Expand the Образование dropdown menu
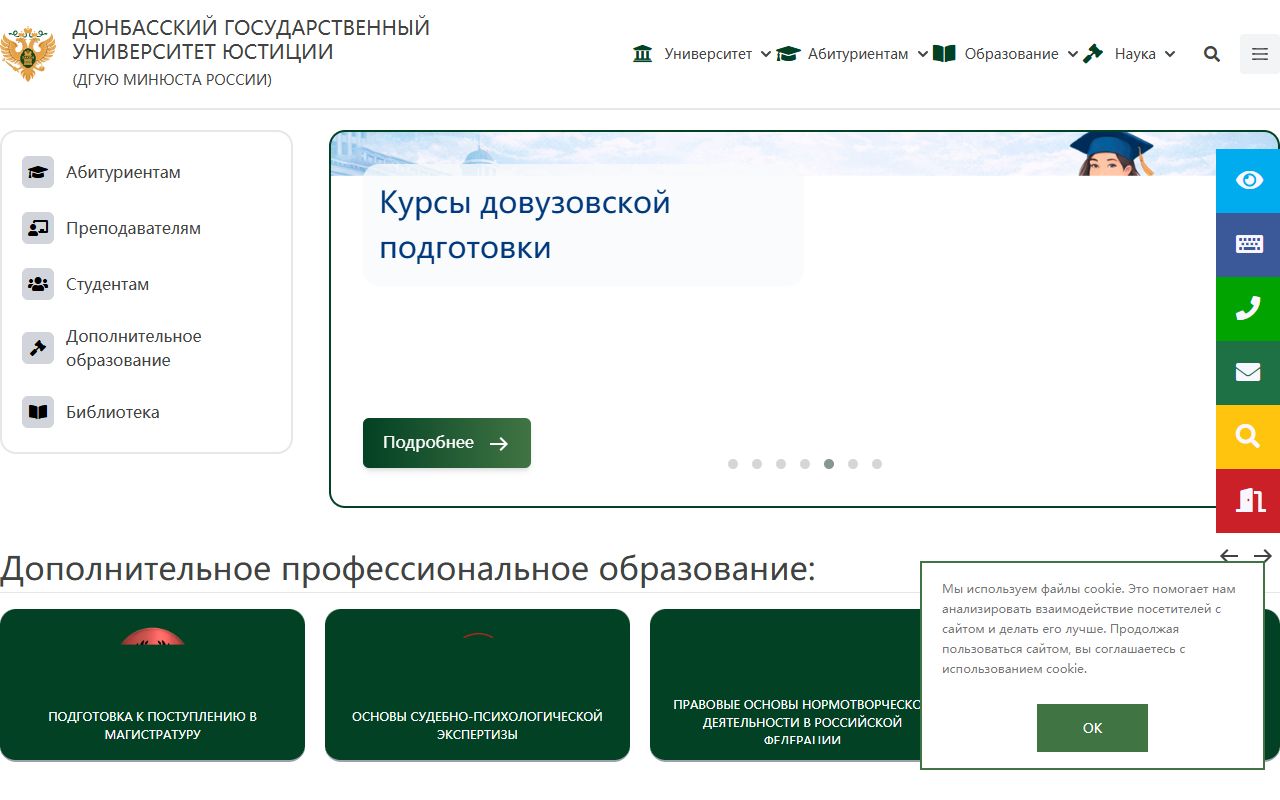 click(x=1072, y=54)
